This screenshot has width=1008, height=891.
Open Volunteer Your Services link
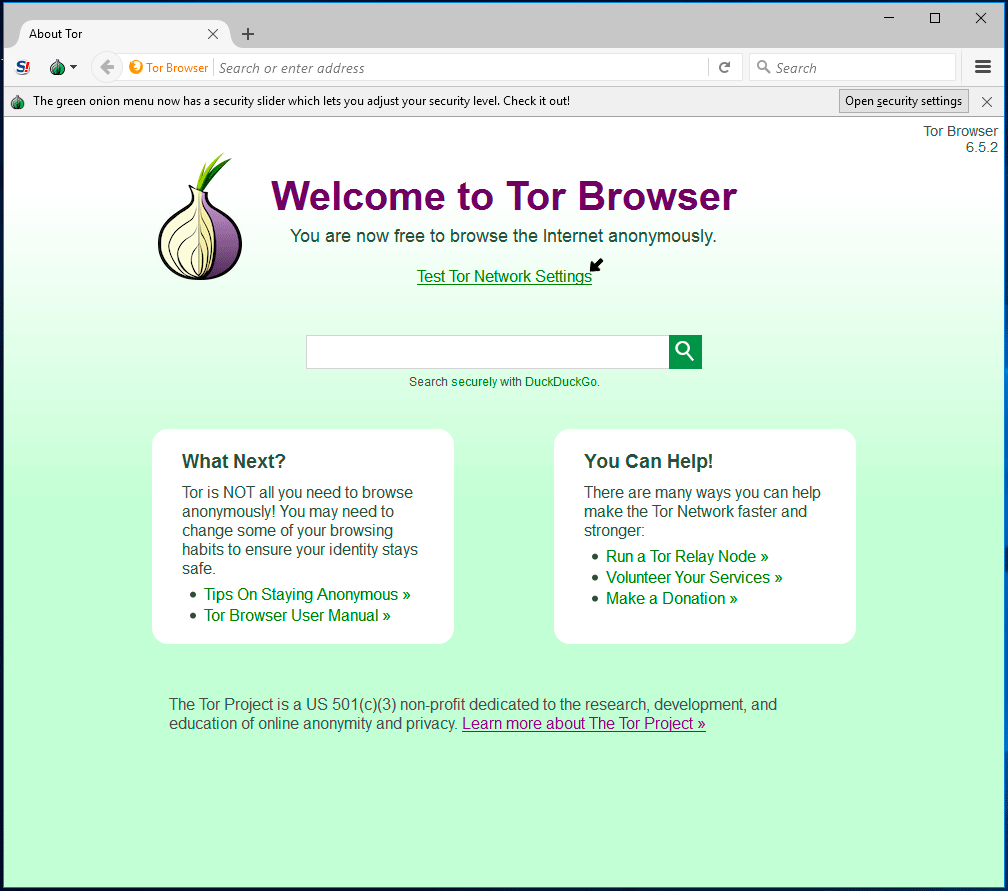coord(694,578)
